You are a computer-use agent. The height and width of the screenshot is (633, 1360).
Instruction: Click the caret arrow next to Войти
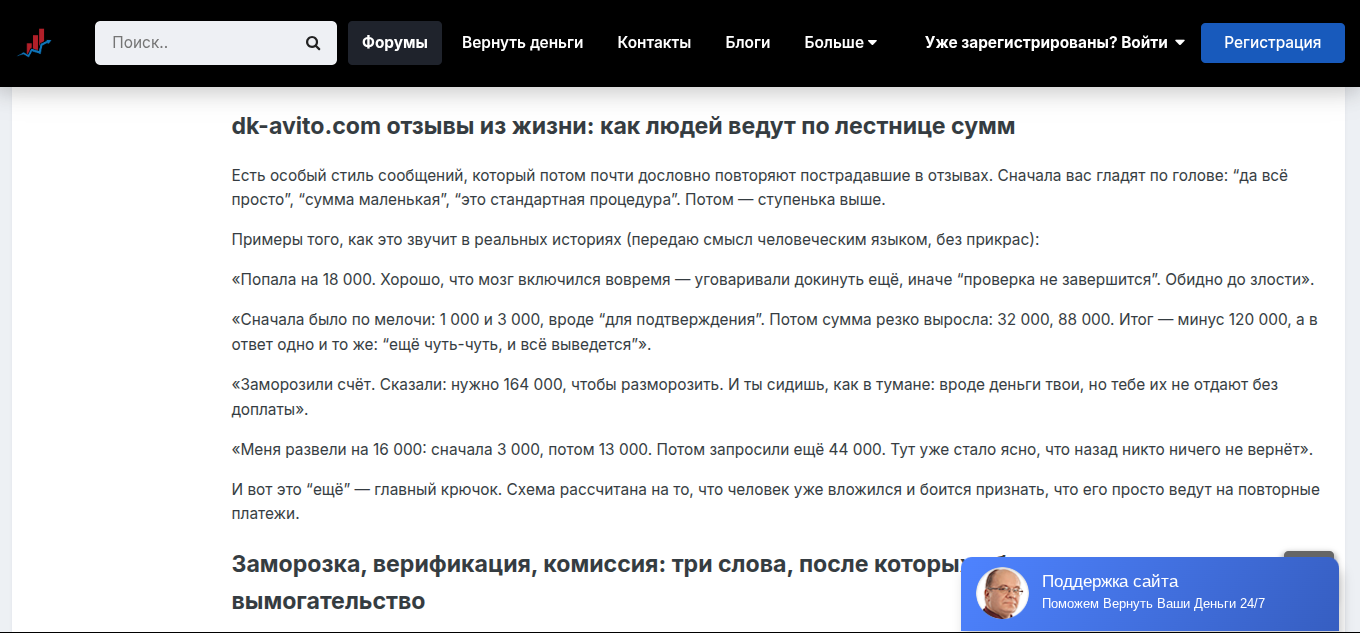pos(1180,43)
